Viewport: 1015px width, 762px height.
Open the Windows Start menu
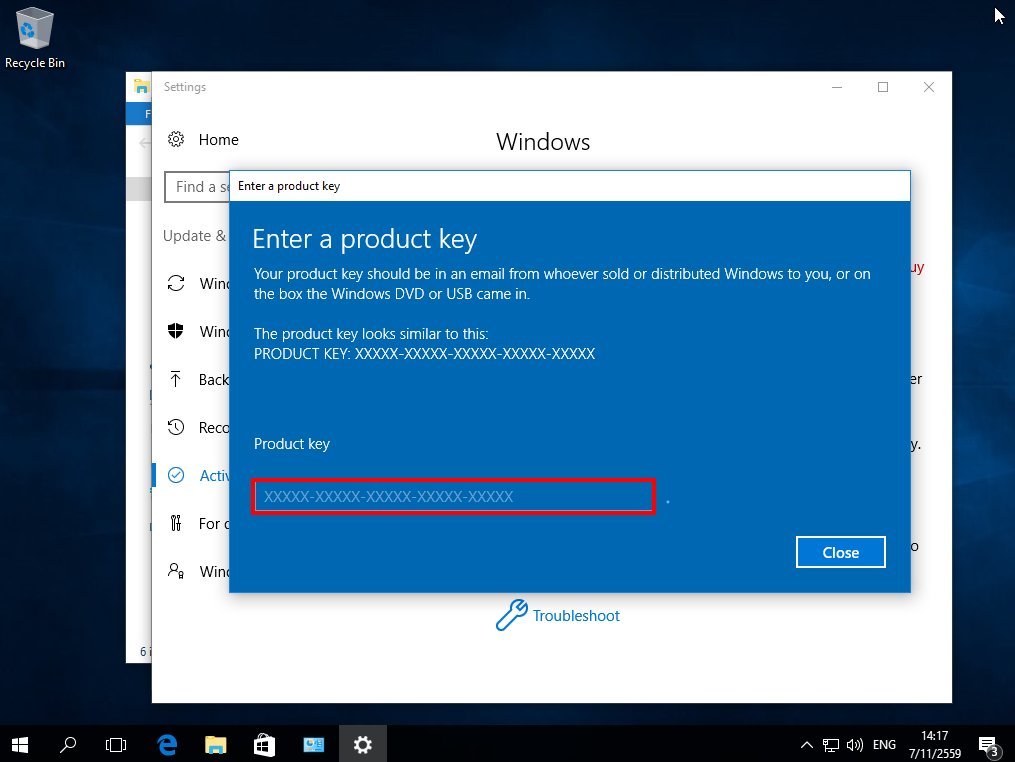click(x=20, y=745)
